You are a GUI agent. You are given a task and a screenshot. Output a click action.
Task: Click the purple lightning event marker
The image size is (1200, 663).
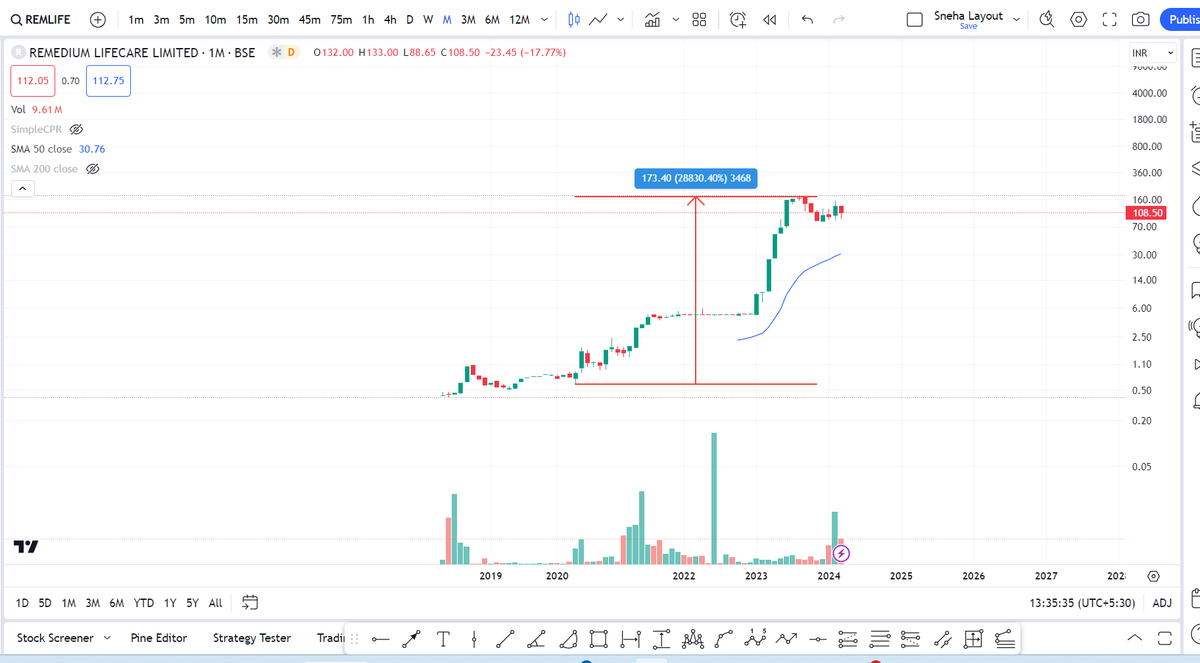click(x=841, y=552)
